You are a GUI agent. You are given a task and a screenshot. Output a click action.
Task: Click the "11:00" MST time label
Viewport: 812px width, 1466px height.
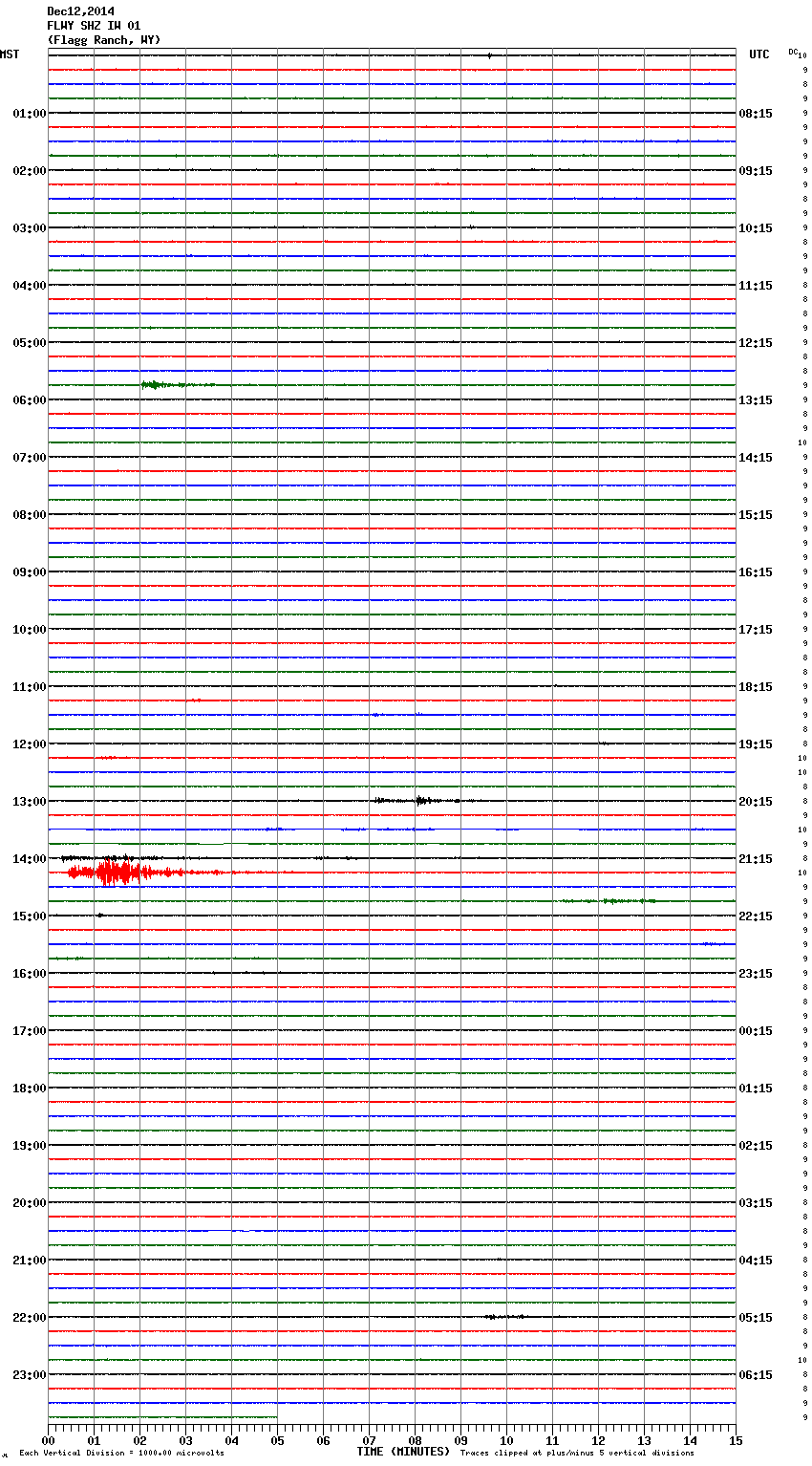tap(30, 687)
